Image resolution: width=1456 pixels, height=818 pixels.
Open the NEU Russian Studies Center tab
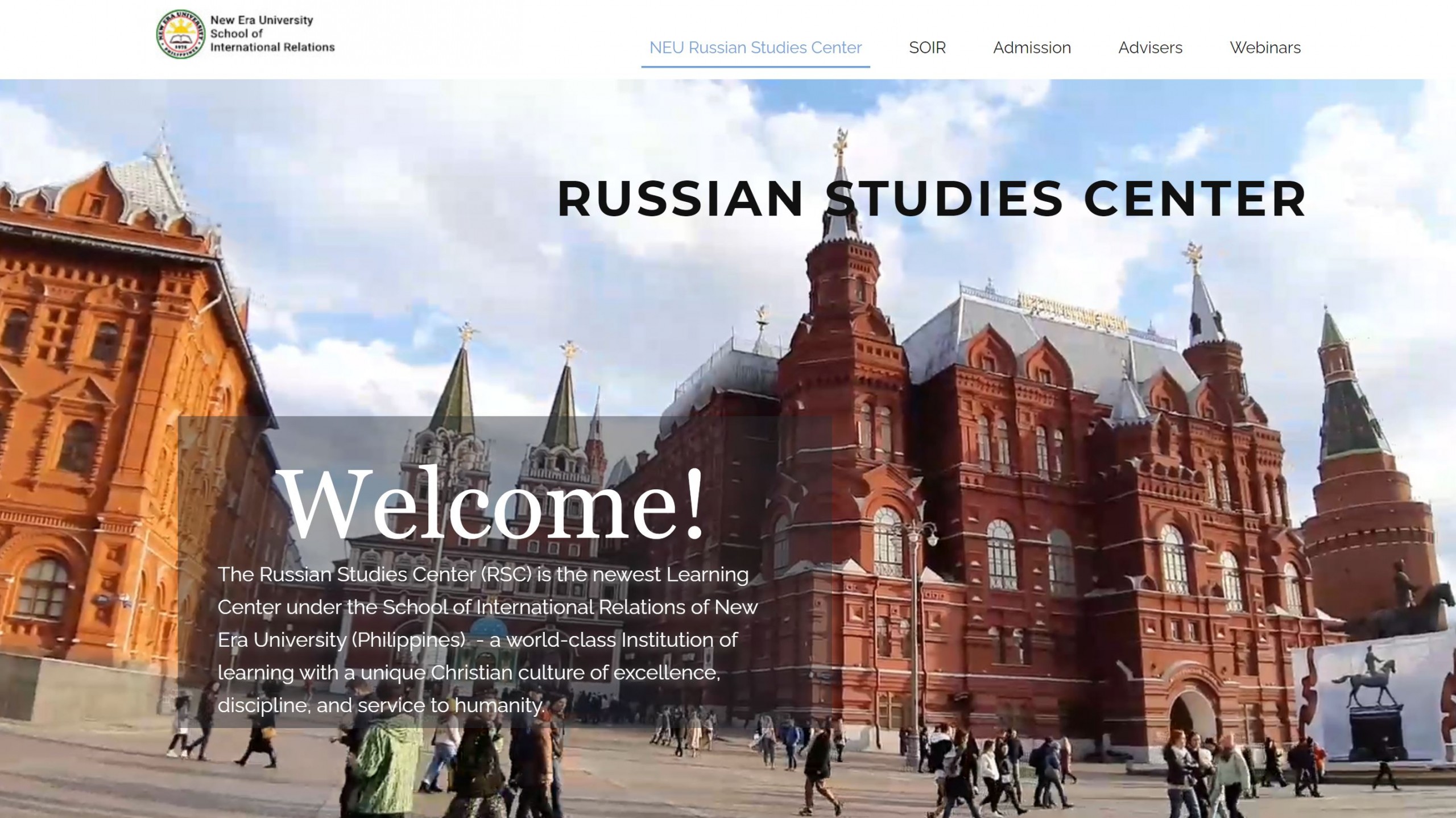coord(755,47)
